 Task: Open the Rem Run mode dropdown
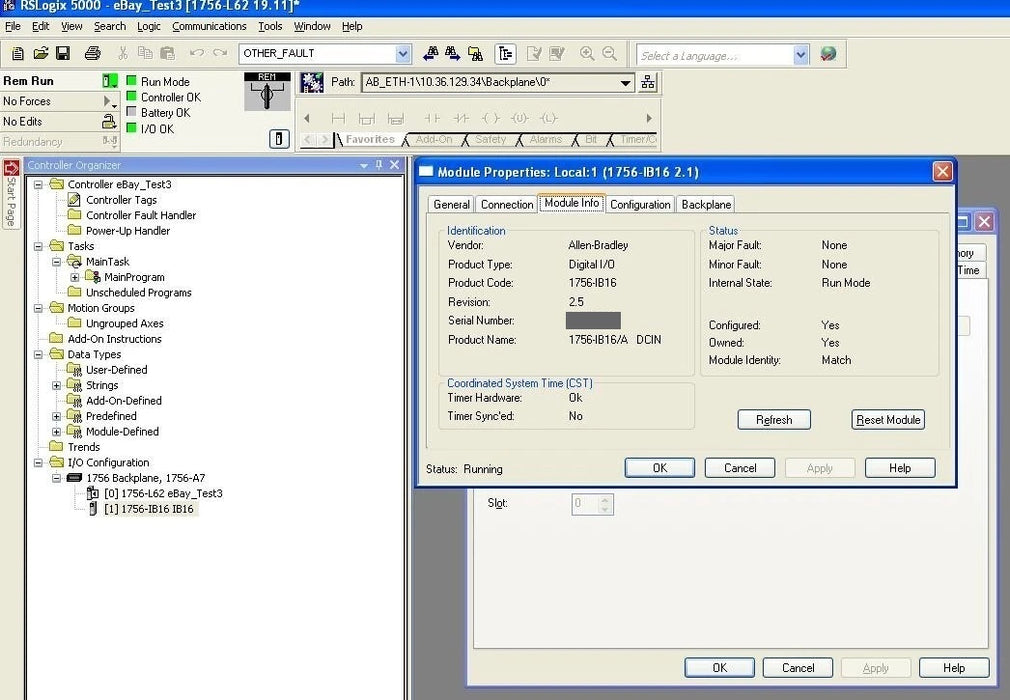coord(110,81)
